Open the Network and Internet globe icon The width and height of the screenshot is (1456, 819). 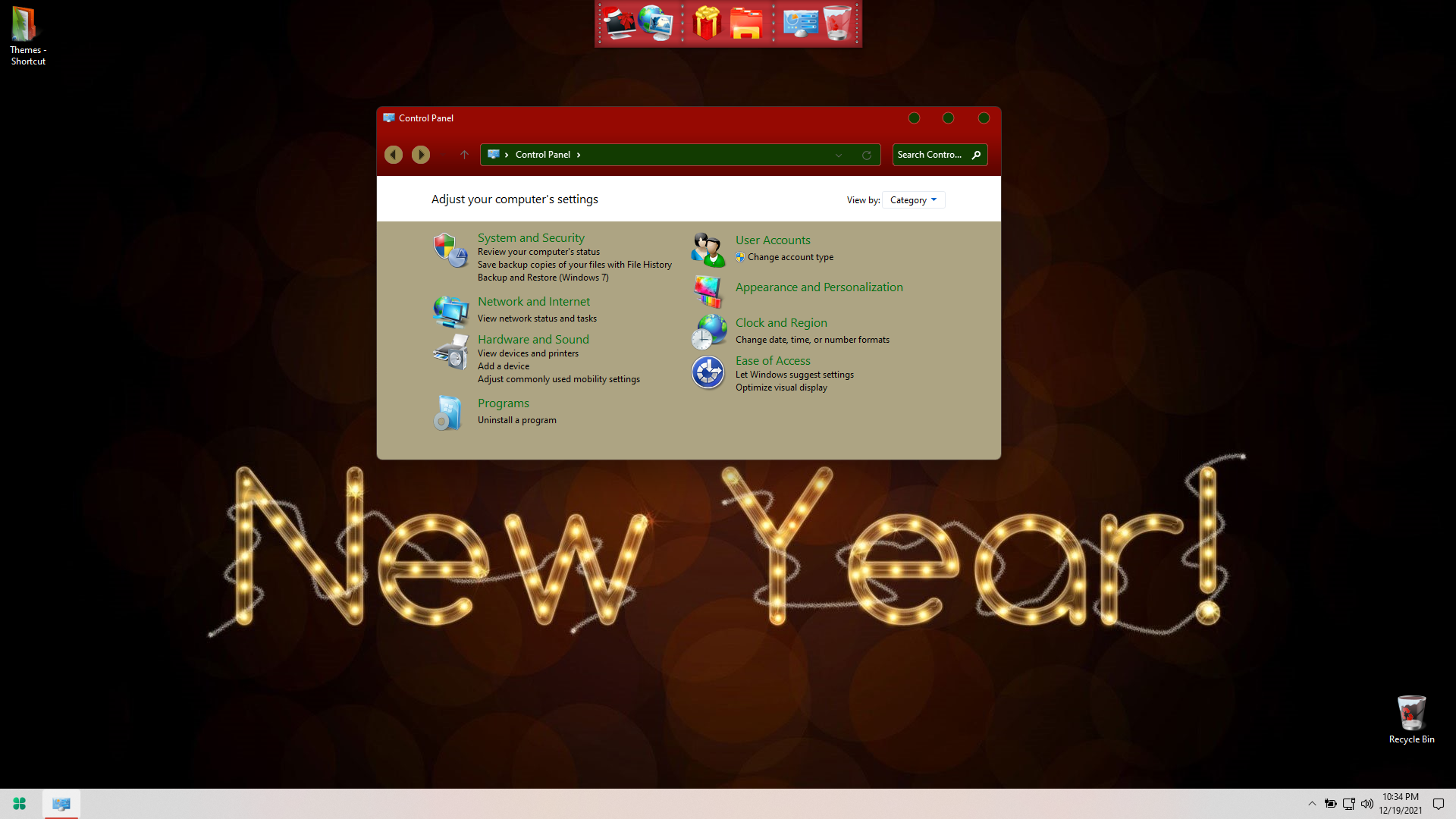pyautogui.click(x=450, y=310)
